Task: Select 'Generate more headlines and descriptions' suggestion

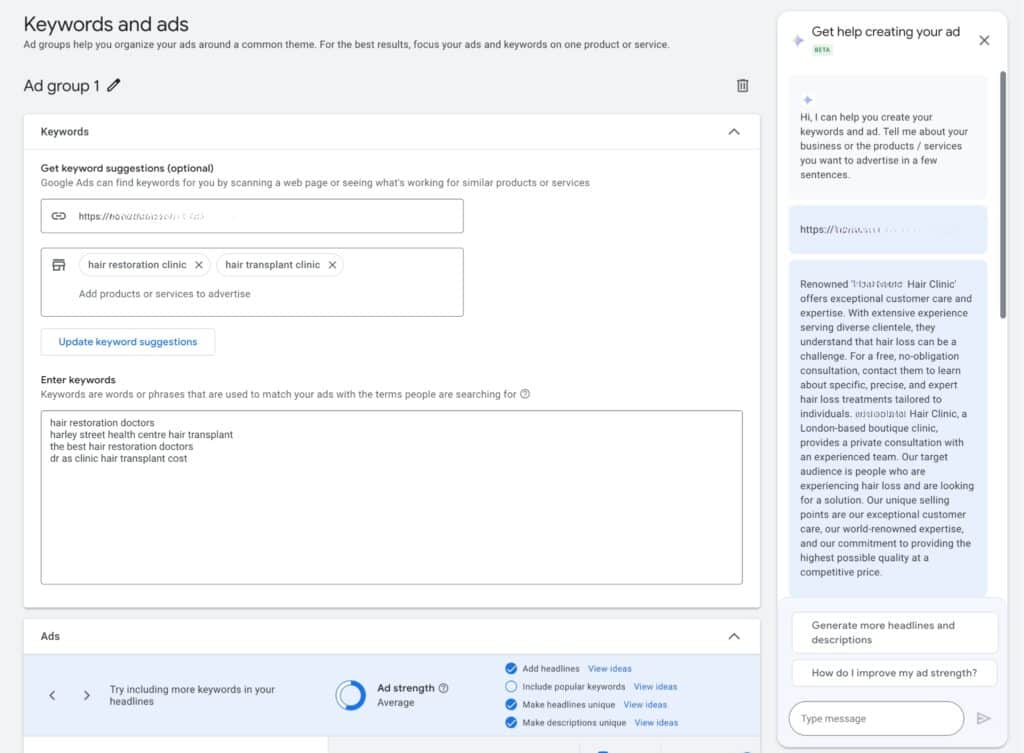Action: pos(894,632)
